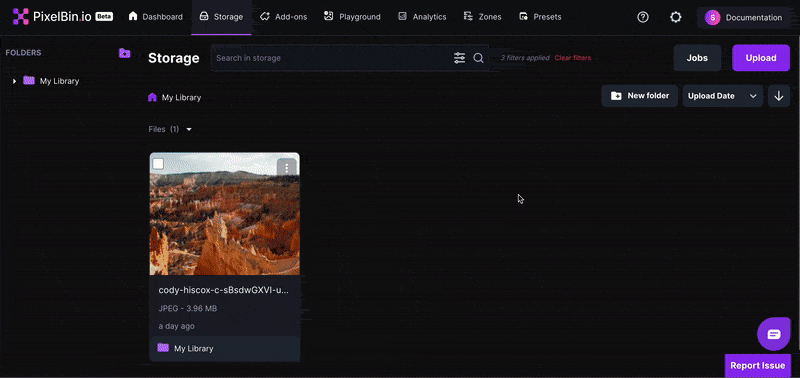Open the Dashboard tab
Viewport: 800px width, 378px height.
tap(156, 17)
